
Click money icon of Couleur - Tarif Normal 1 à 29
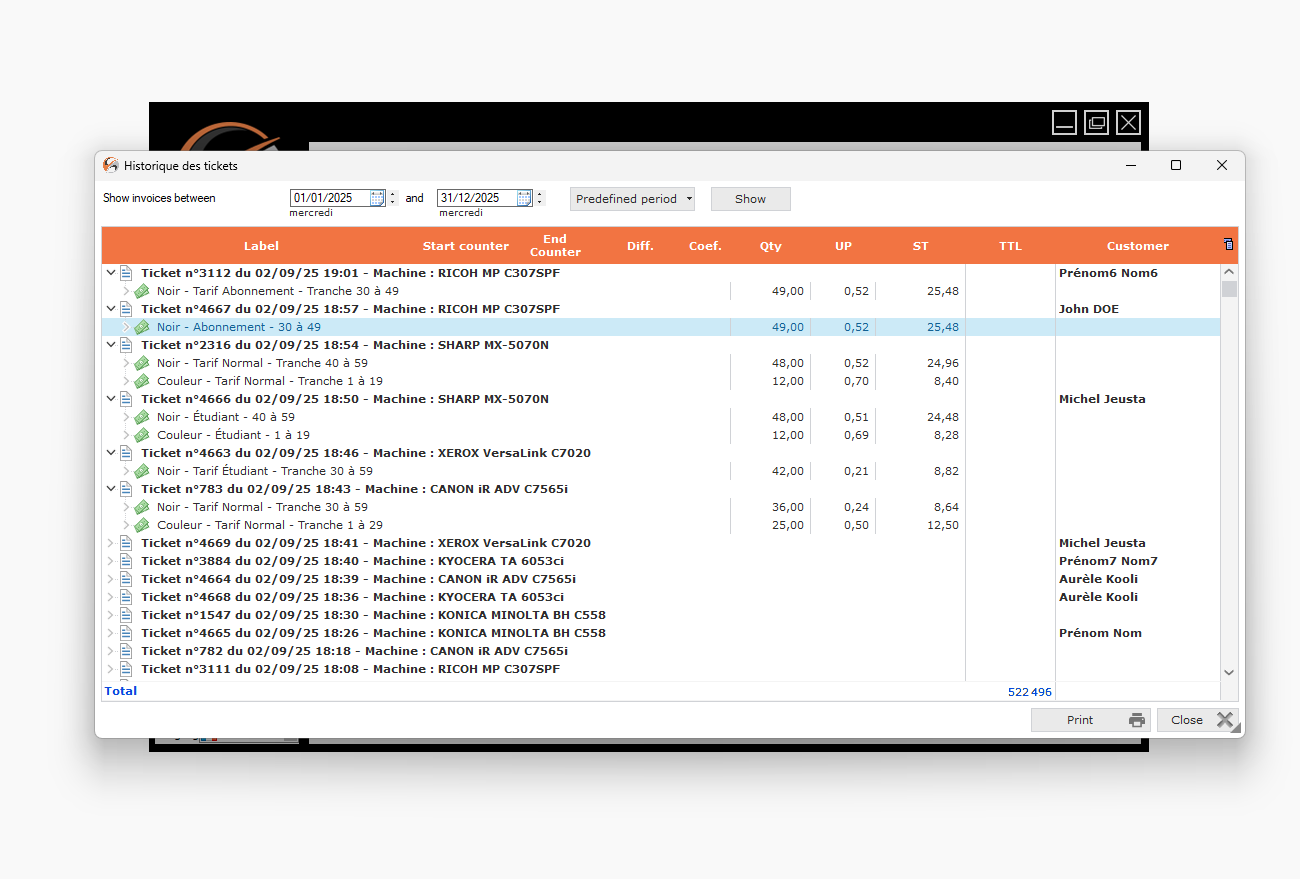click(x=142, y=525)
